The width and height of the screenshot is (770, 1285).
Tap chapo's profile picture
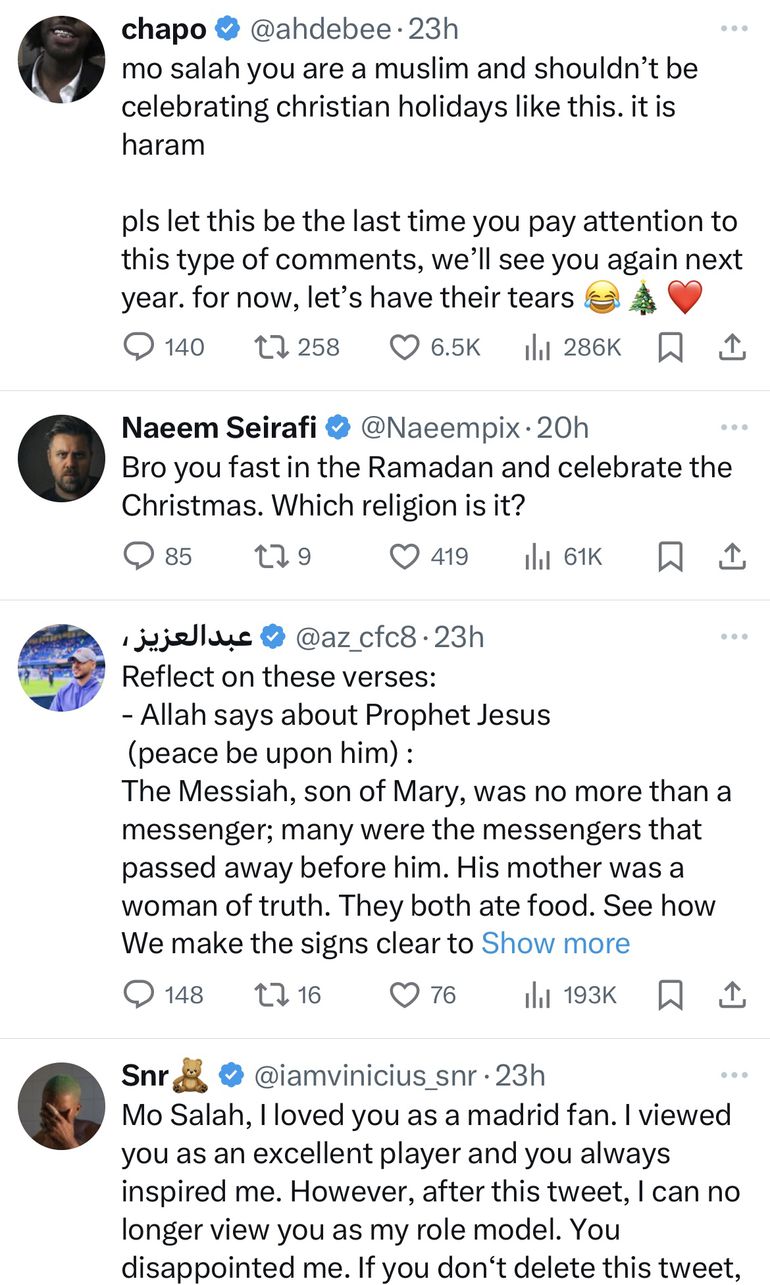tap(62, 61)
